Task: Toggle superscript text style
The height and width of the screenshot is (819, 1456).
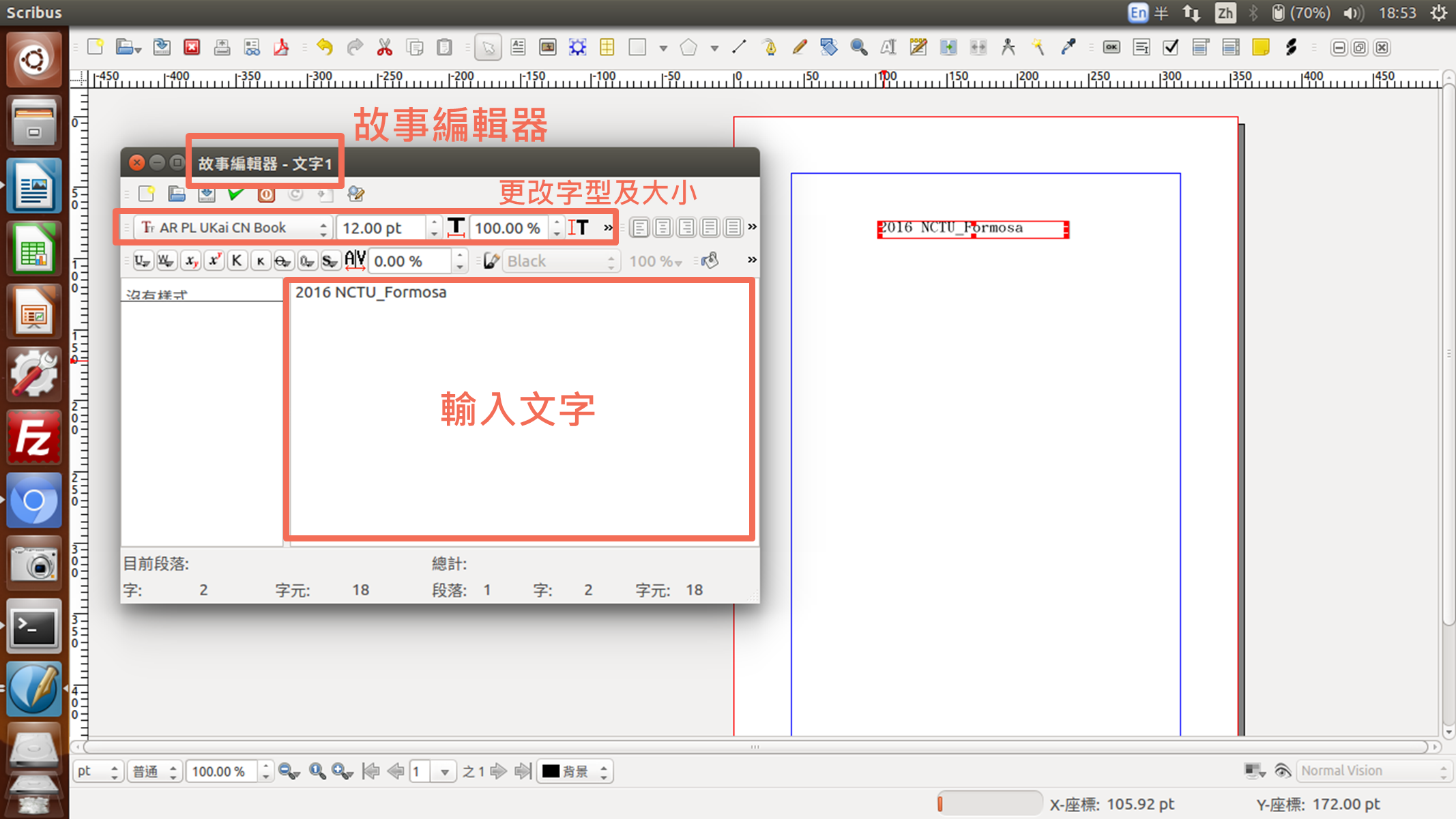Action: click(214, 261)
